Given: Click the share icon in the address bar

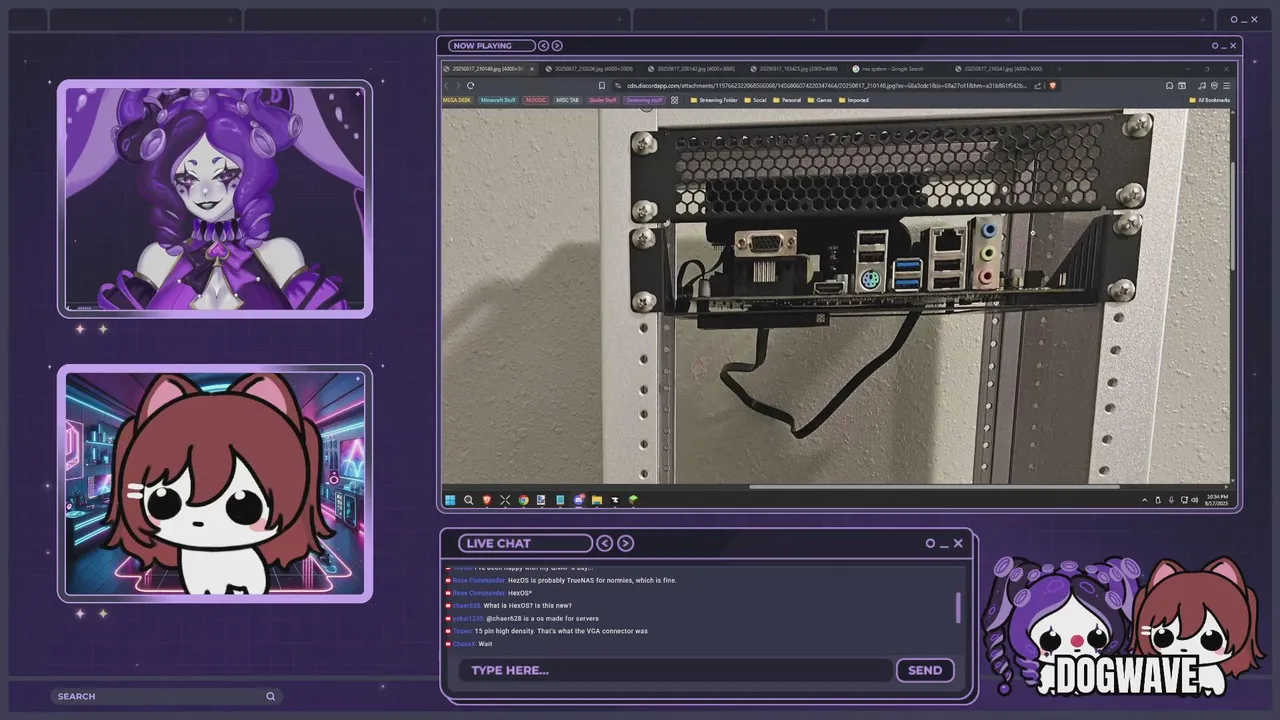Looking at the screenshot, I should (1037, 86).
